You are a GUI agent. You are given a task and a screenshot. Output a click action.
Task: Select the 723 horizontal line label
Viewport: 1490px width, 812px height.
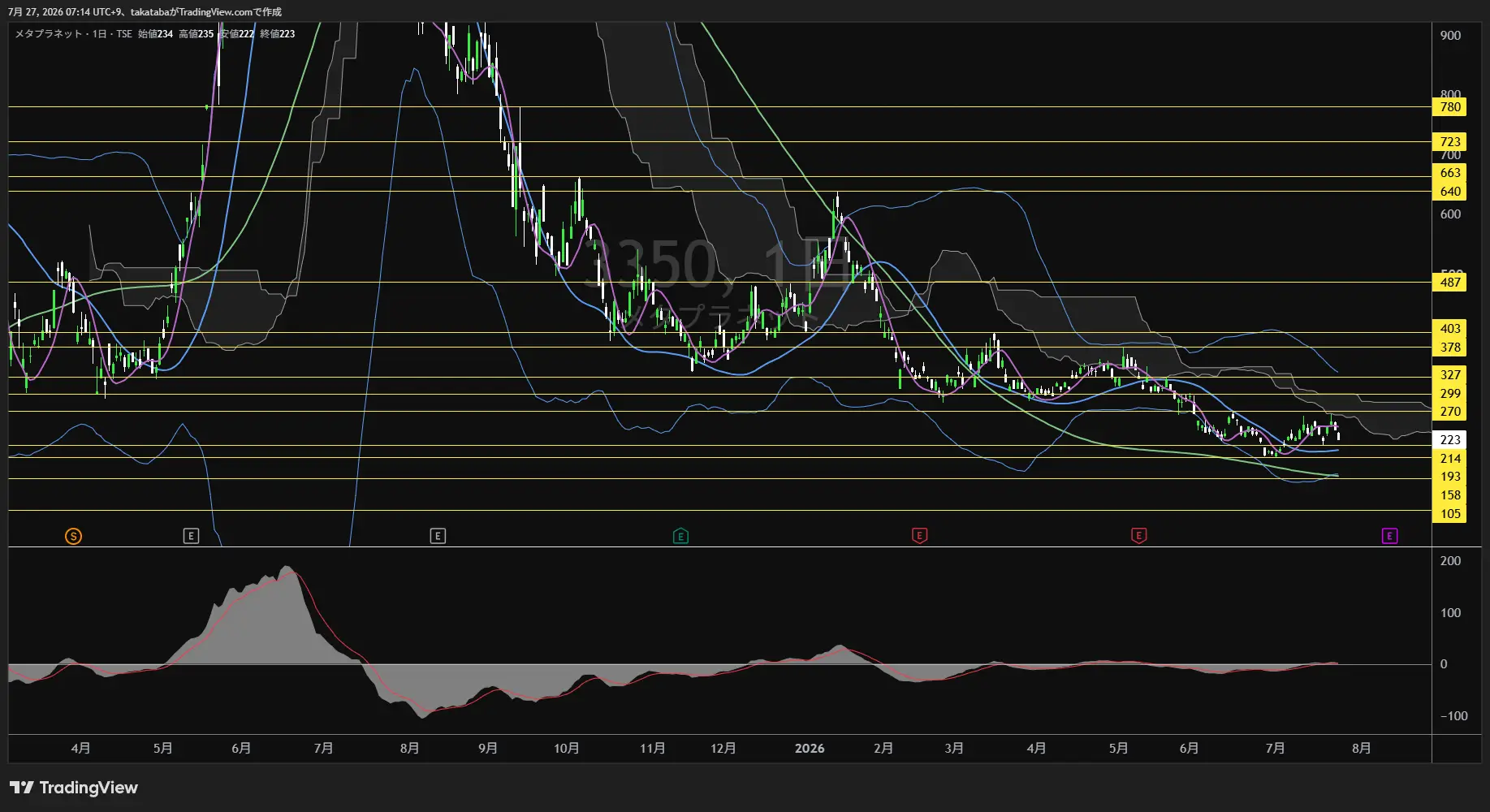(1449, 142)
